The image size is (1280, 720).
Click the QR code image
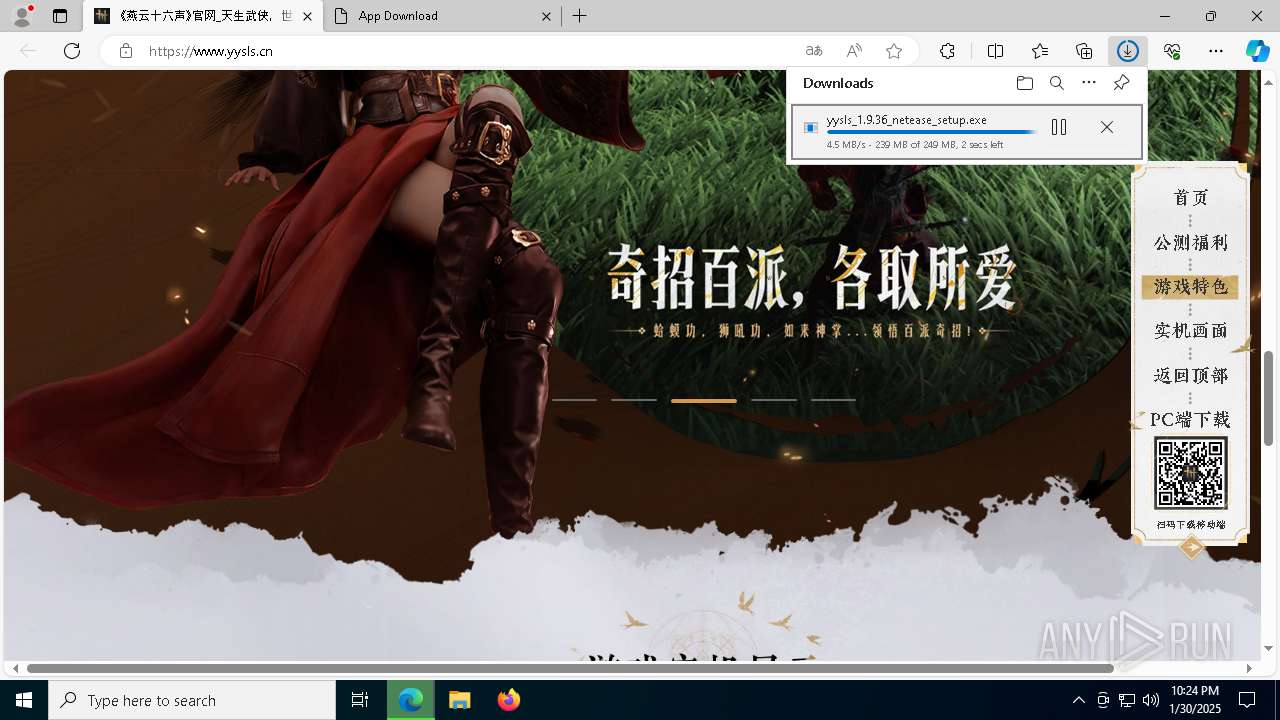pos(1191,474)
